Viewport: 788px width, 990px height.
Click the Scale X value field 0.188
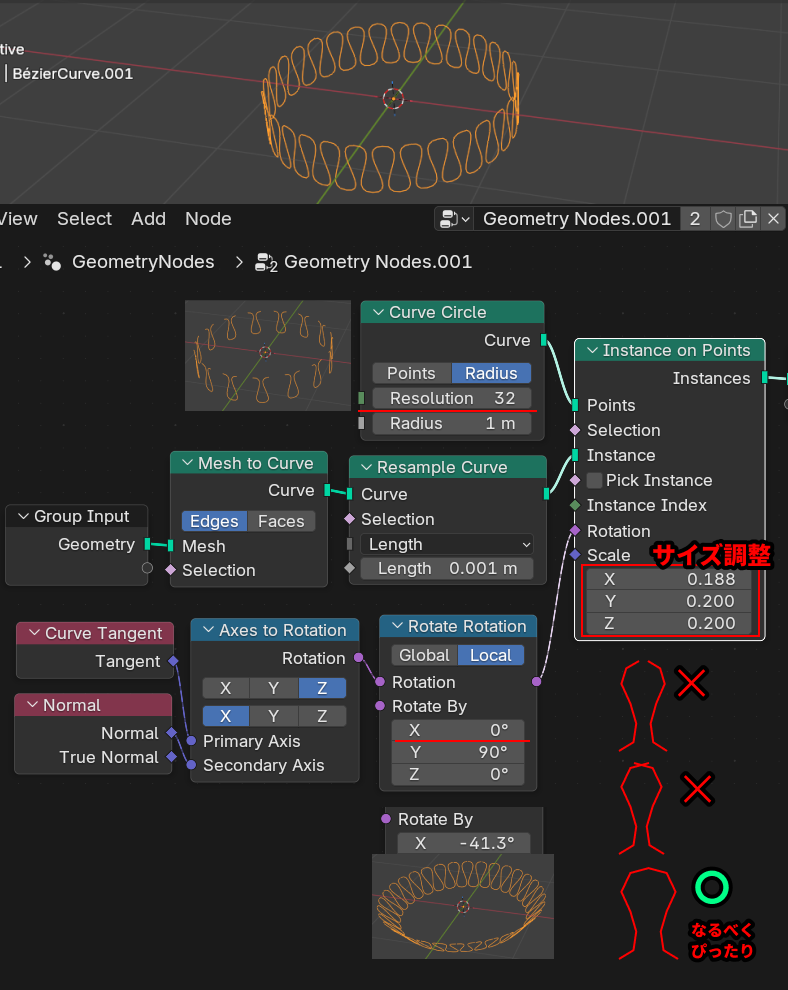coord(670,579)
